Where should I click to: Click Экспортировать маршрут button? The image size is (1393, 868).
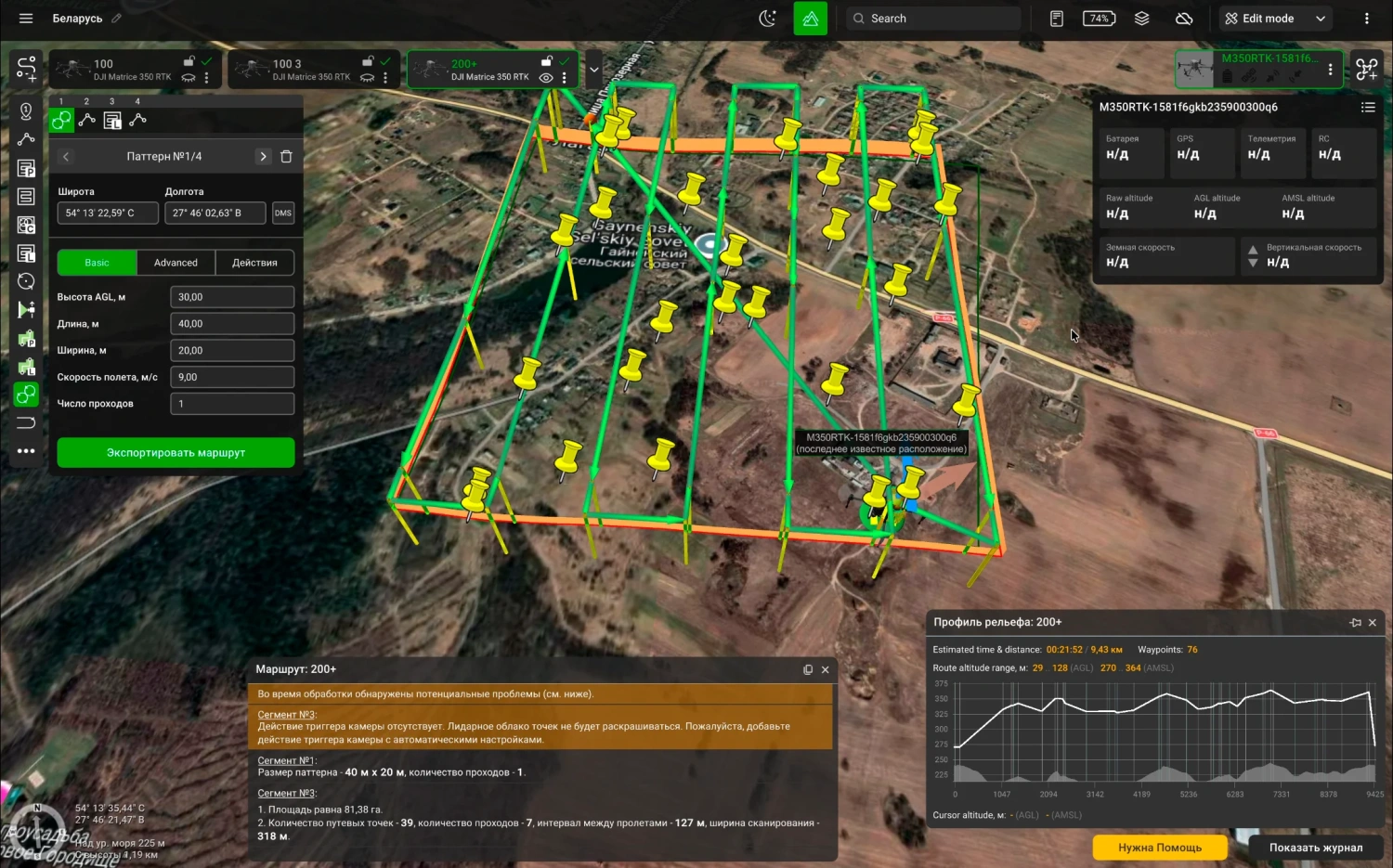click(x=176, y=453)
